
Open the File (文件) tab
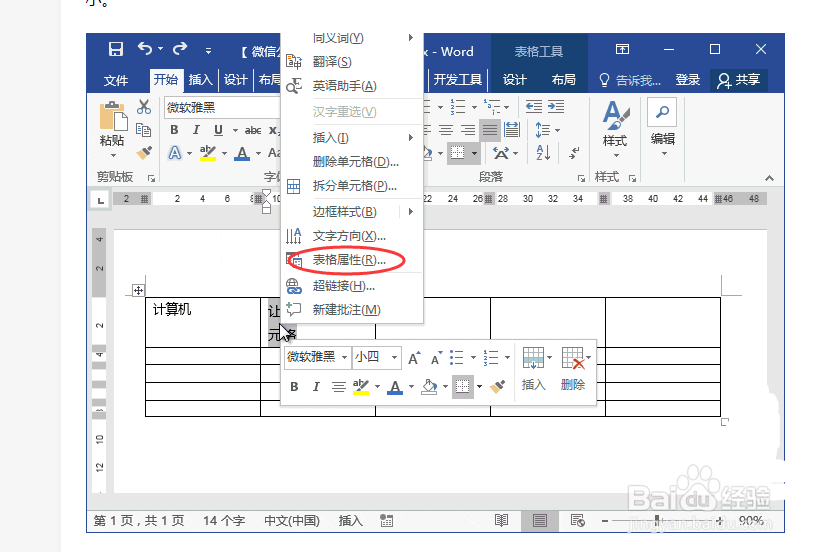click(116, 80)
